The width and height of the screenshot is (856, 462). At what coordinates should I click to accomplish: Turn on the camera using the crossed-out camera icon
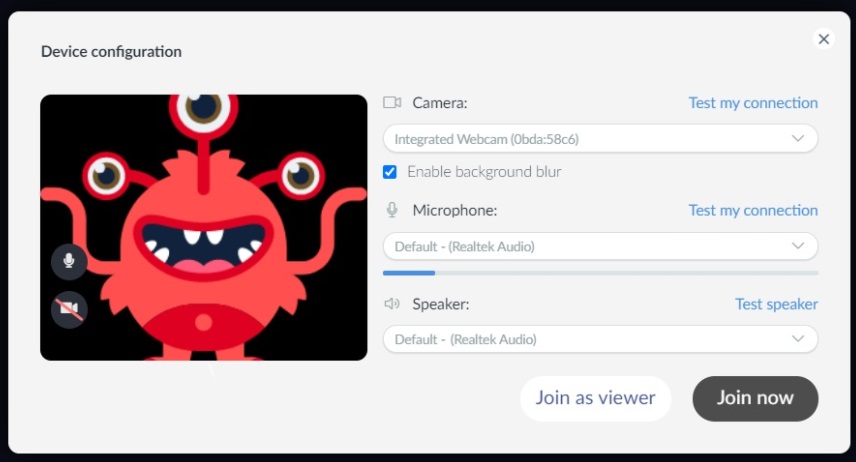click(x=69, y=309)
